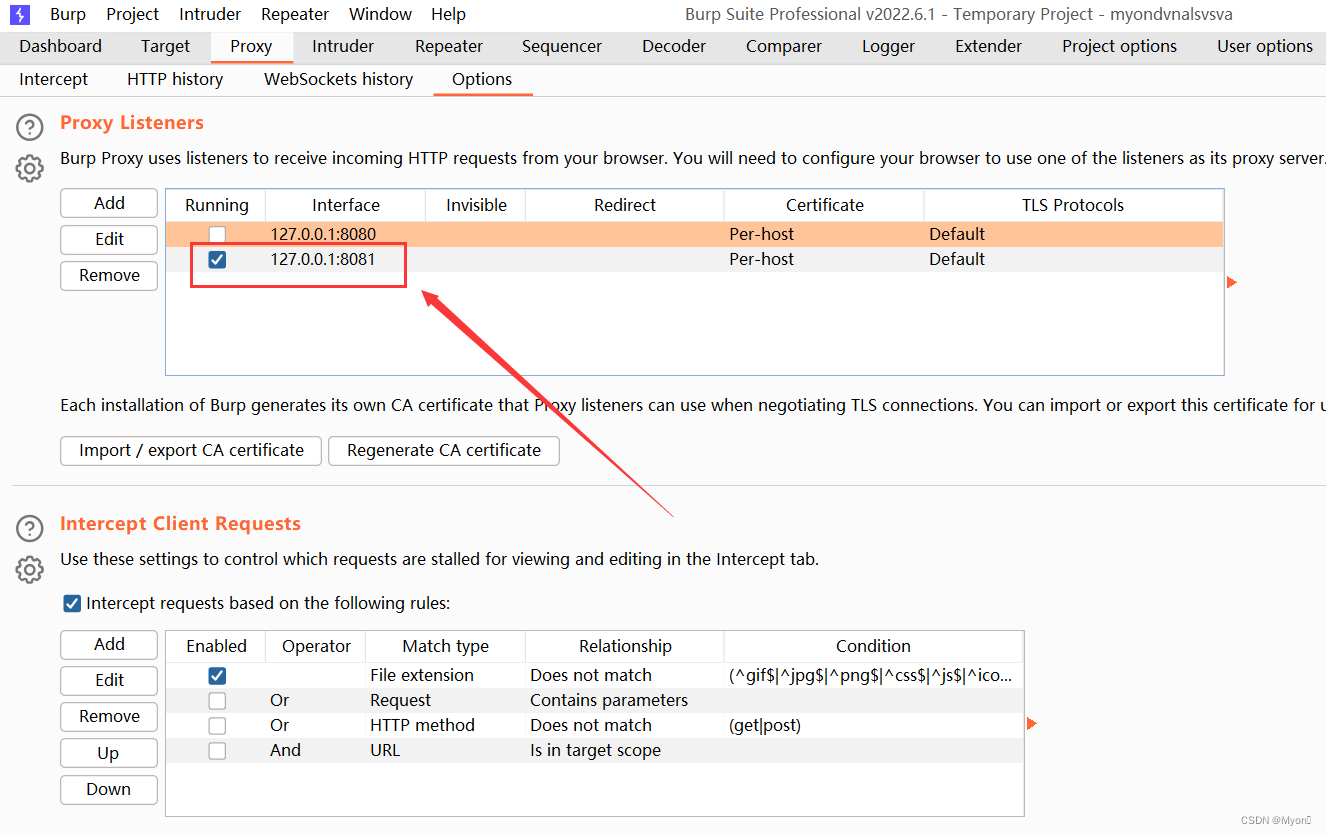Select the File extension match type cell
This screenshot has height=835, width=1326.
[x=445, y=675]
